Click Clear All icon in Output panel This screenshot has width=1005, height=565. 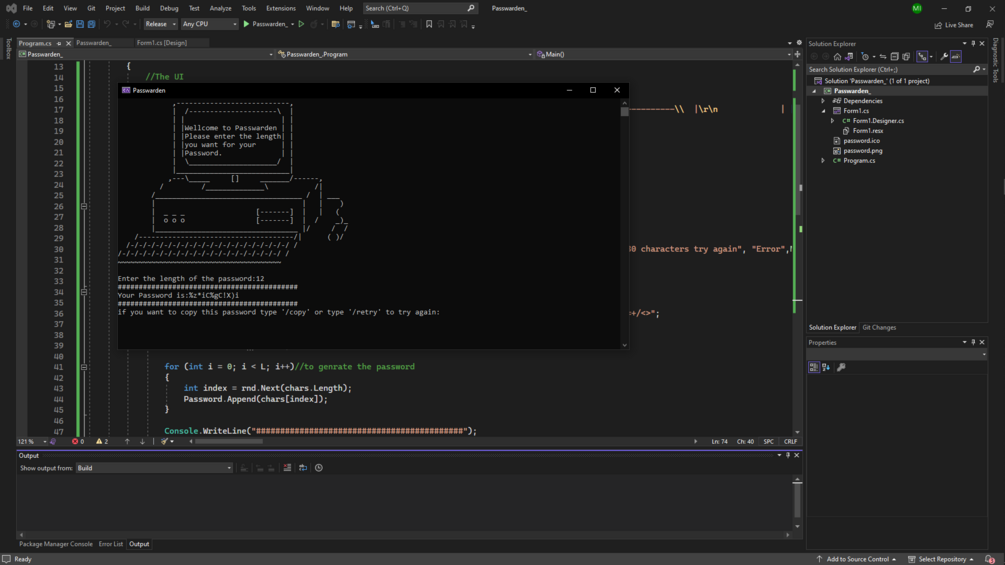coord(287,468)
